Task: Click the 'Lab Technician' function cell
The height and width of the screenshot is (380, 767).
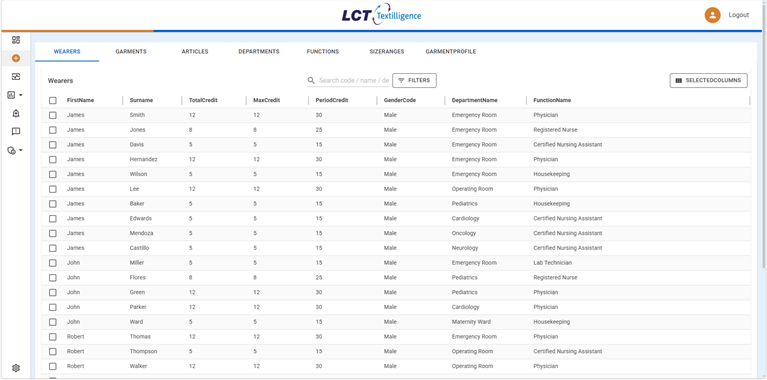Action: 552,263
